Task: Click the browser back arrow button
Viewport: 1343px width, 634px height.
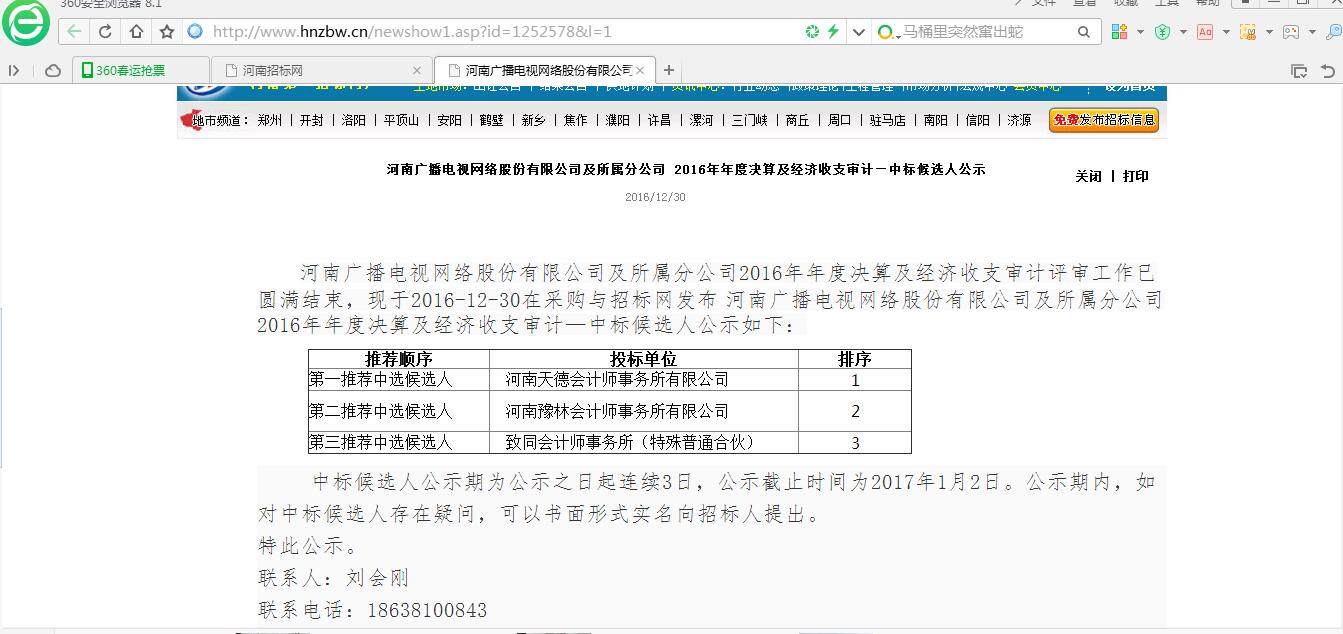Action: (x=74, y=32)
